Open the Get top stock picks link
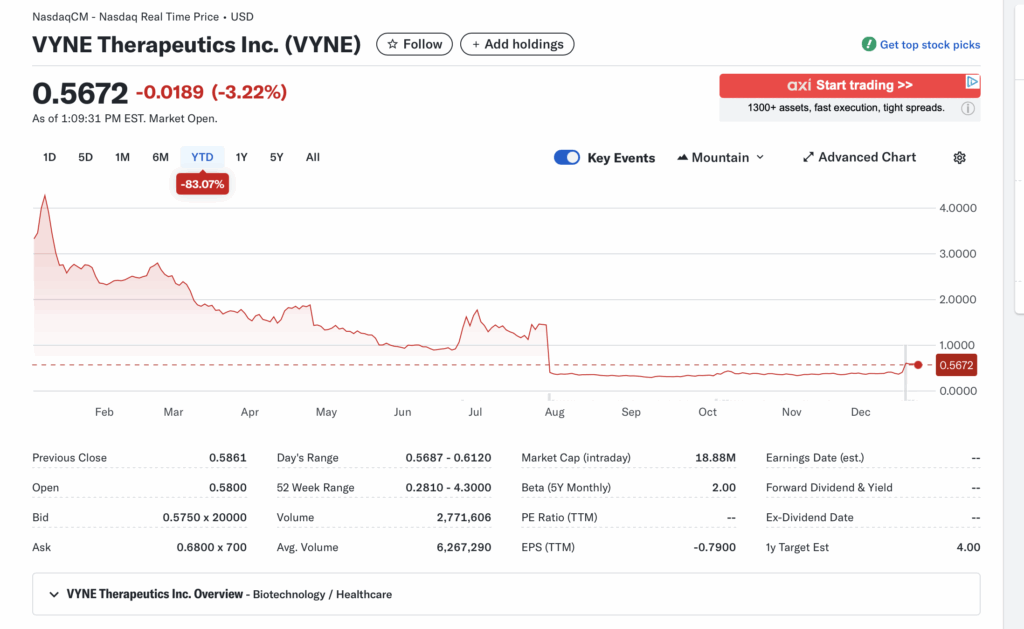This screenshot has height=629, width=1024. (928, 44)
